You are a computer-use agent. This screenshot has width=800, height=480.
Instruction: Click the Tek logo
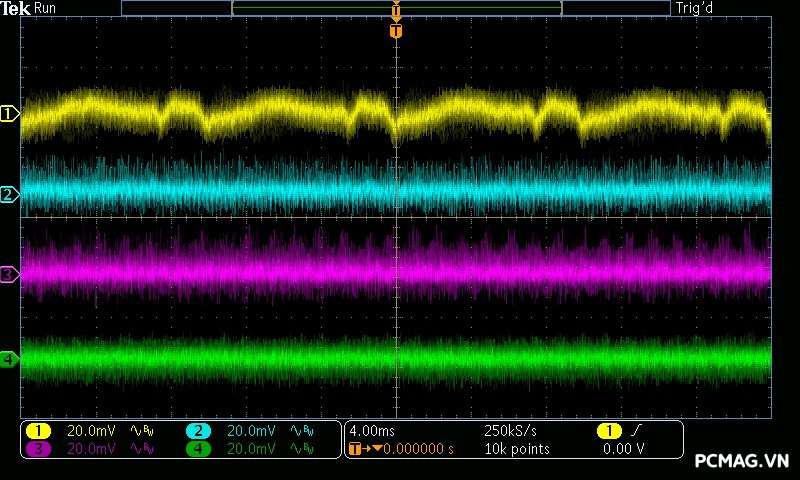pyautogui.click(x=16, y=8)
